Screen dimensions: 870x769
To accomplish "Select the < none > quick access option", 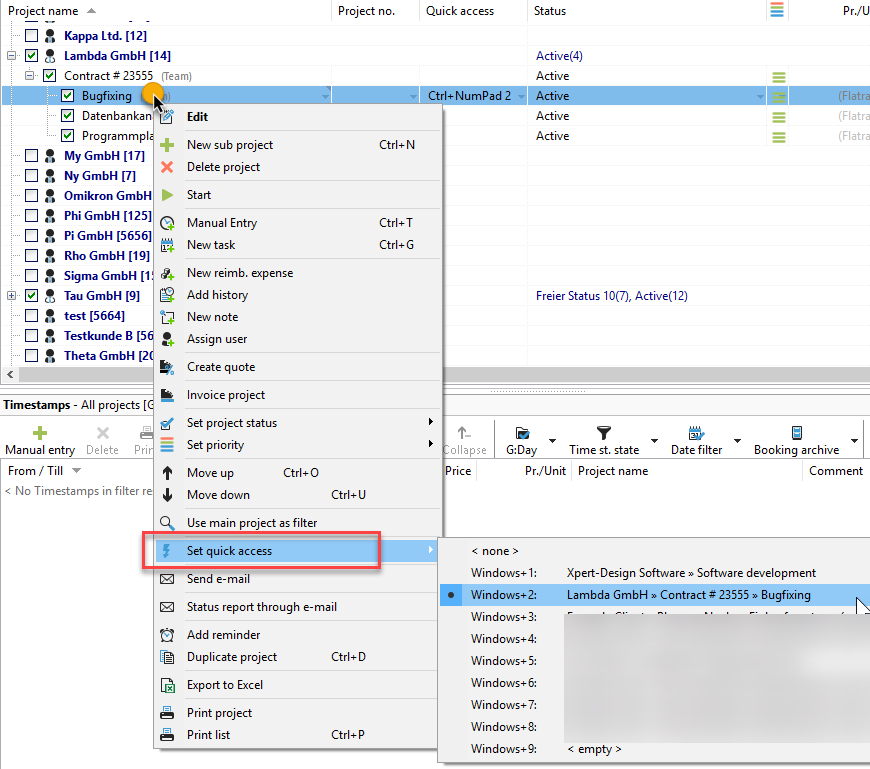I will (x=495, y=551).
